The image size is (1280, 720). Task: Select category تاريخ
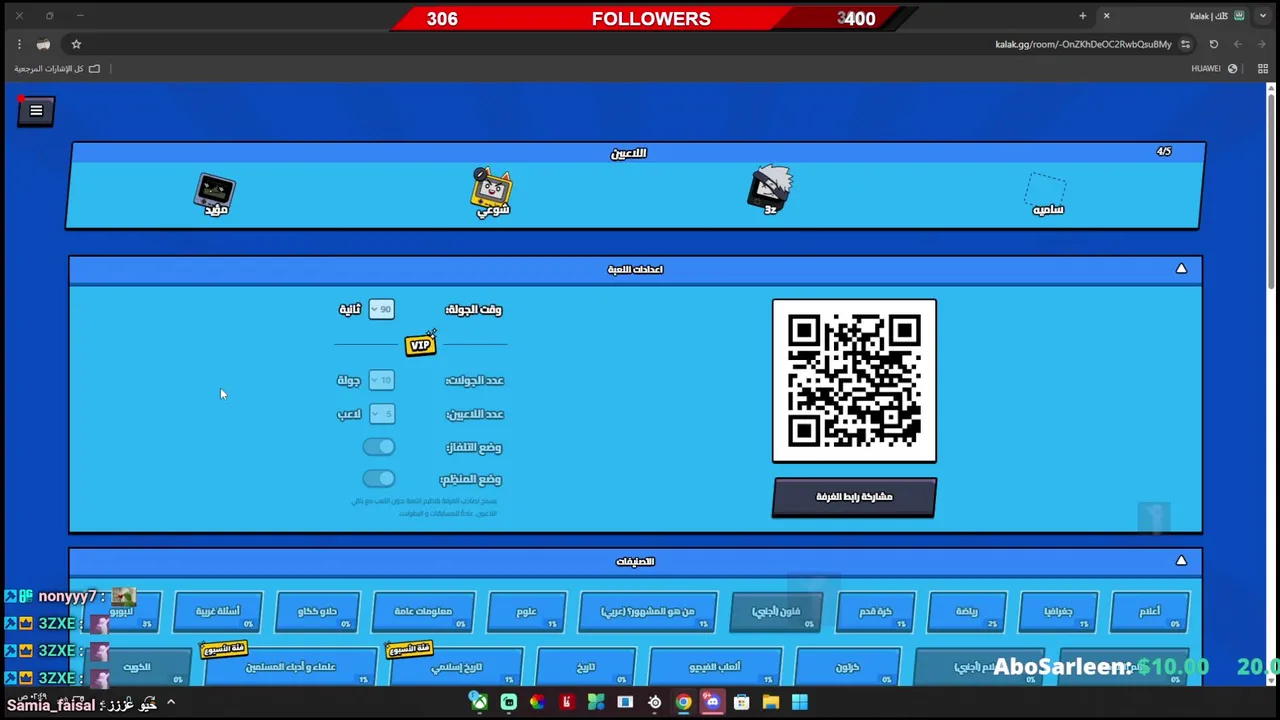tap(586, 666)
